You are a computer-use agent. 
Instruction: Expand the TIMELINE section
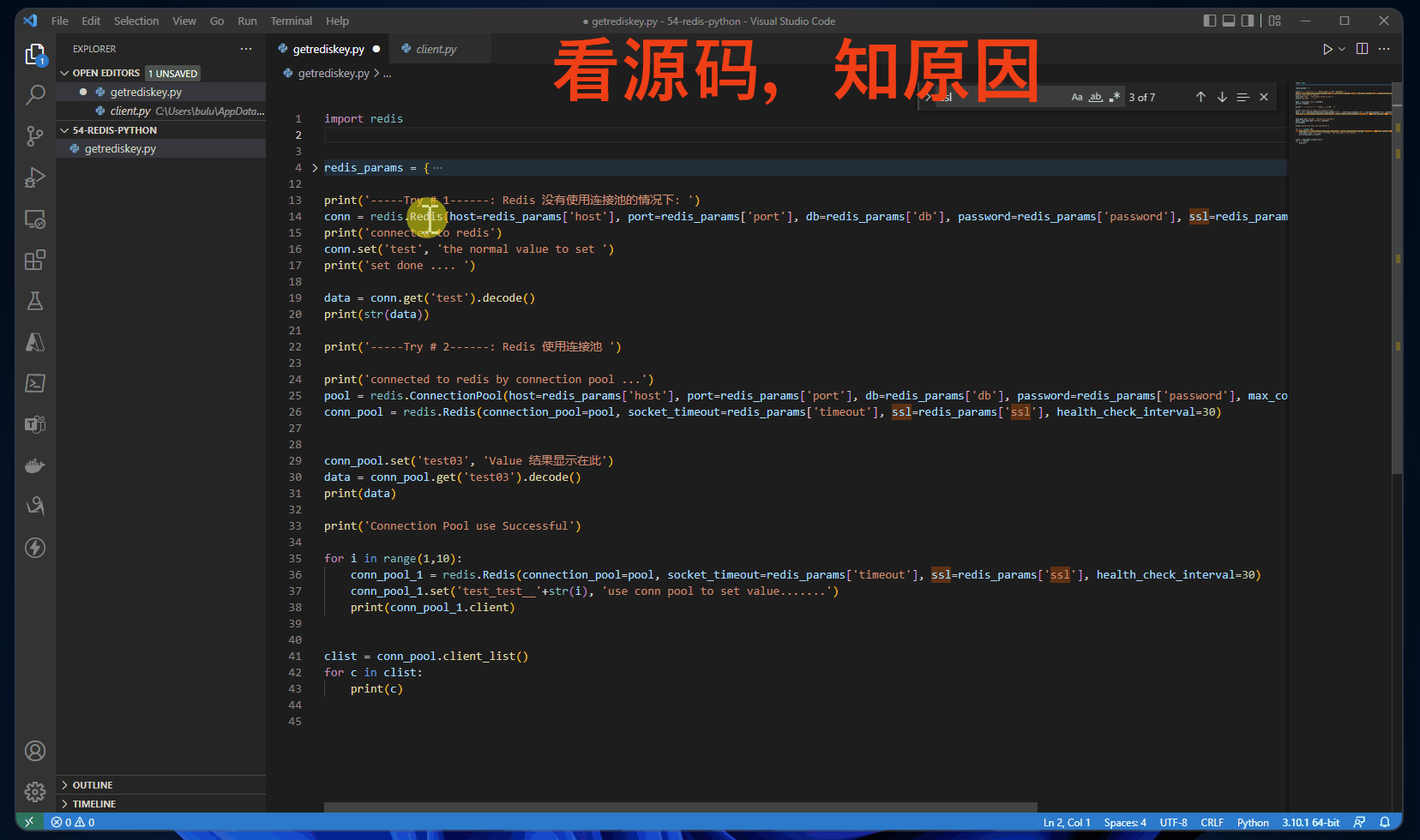click(93, 804)
